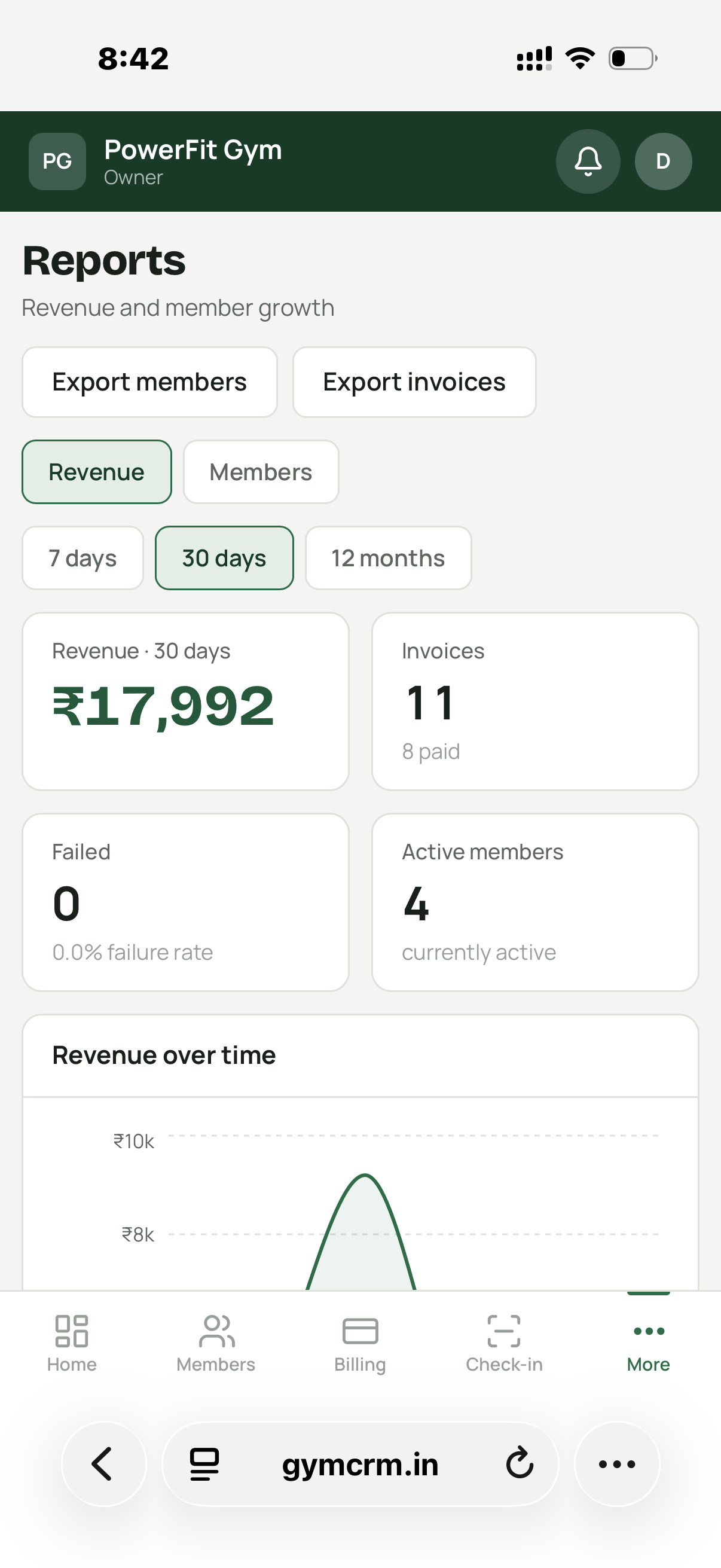
Task: Open Members in bottom navigation bar
Action: [x=216, y=1343]
